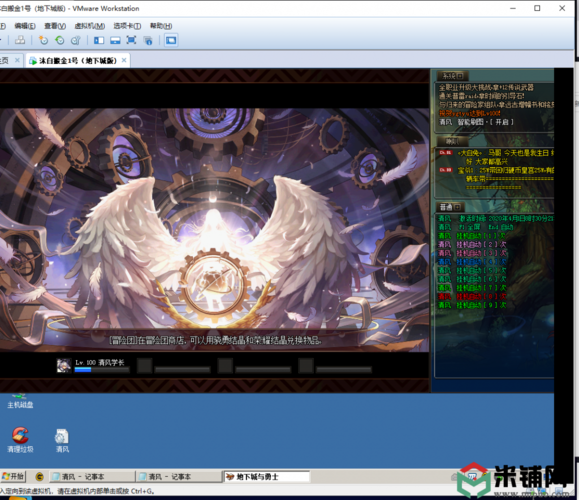Maximize the VMware Workstation window
Viewport: 579px width, 500px height.
(537, 8)
